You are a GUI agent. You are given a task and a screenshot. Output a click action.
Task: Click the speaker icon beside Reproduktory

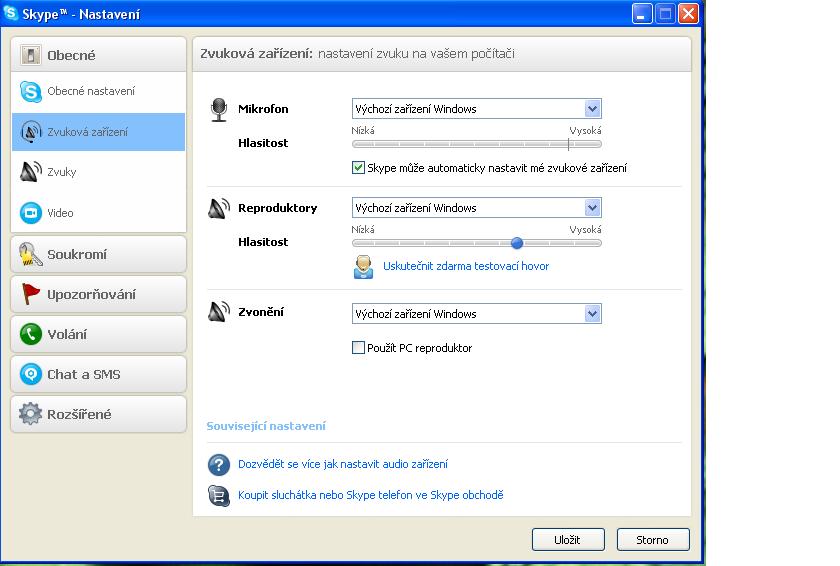219,208
